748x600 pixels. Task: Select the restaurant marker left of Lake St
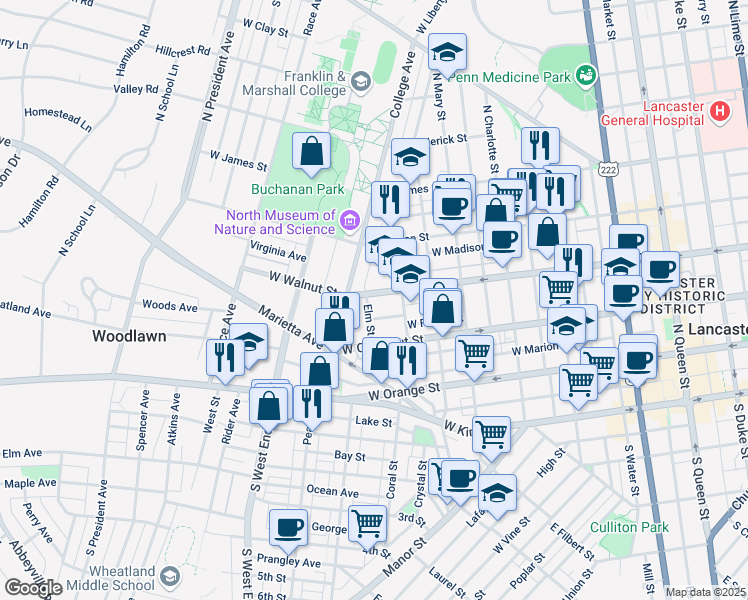[x=312, y=404]
